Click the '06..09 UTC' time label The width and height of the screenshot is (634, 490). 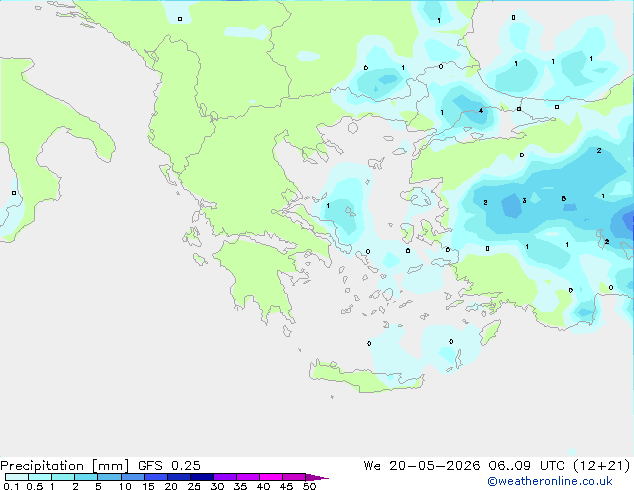[526, 466]
